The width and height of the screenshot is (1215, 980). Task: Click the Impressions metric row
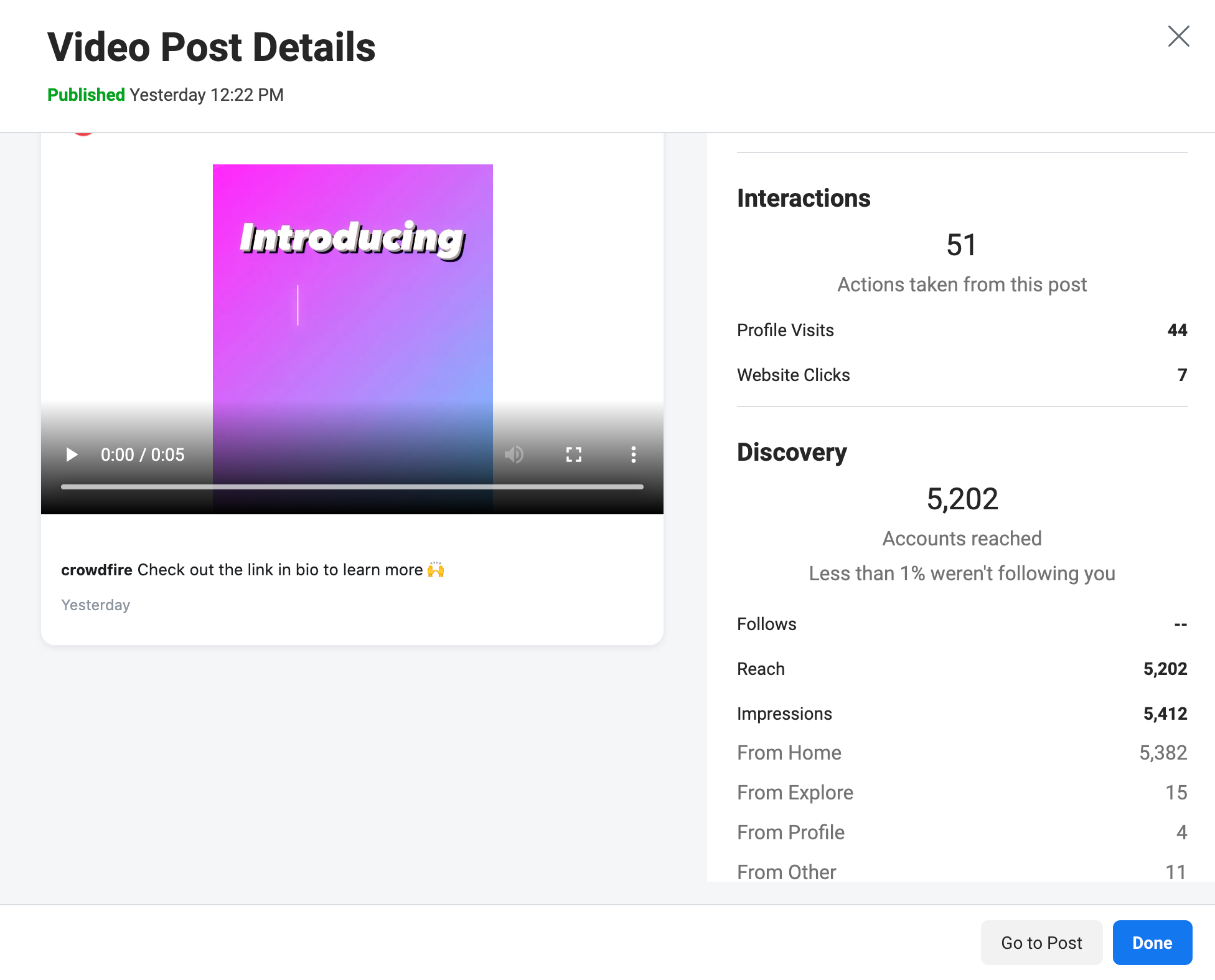(x=962, y=714)
